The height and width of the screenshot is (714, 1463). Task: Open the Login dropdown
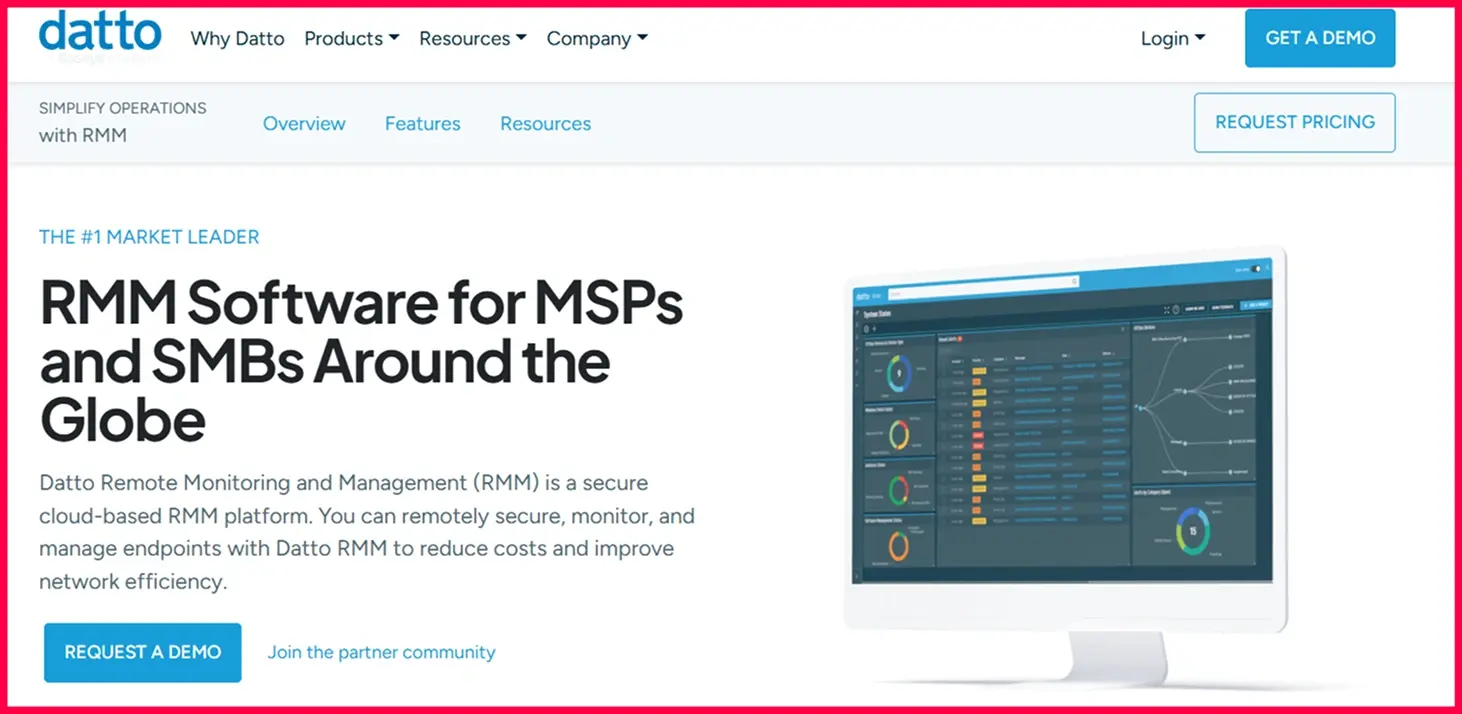click(1173, 39)
